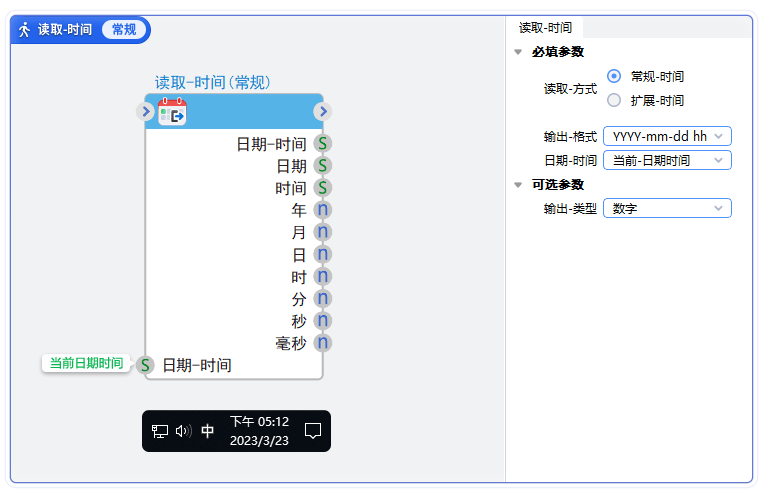Click the 时 output n port
Image resolution: width=768 pixels, height=490 pixels.
(x=323, y=277)
